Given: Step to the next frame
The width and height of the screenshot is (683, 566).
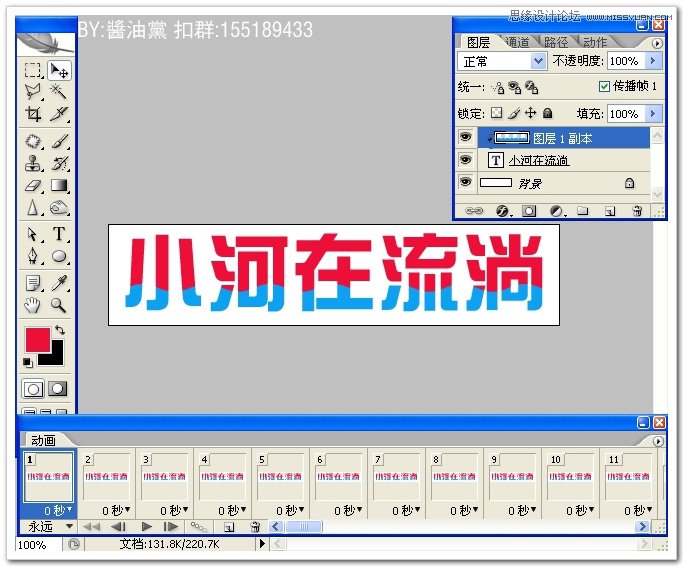Looking at the screenshot, I should pos(171,527).
